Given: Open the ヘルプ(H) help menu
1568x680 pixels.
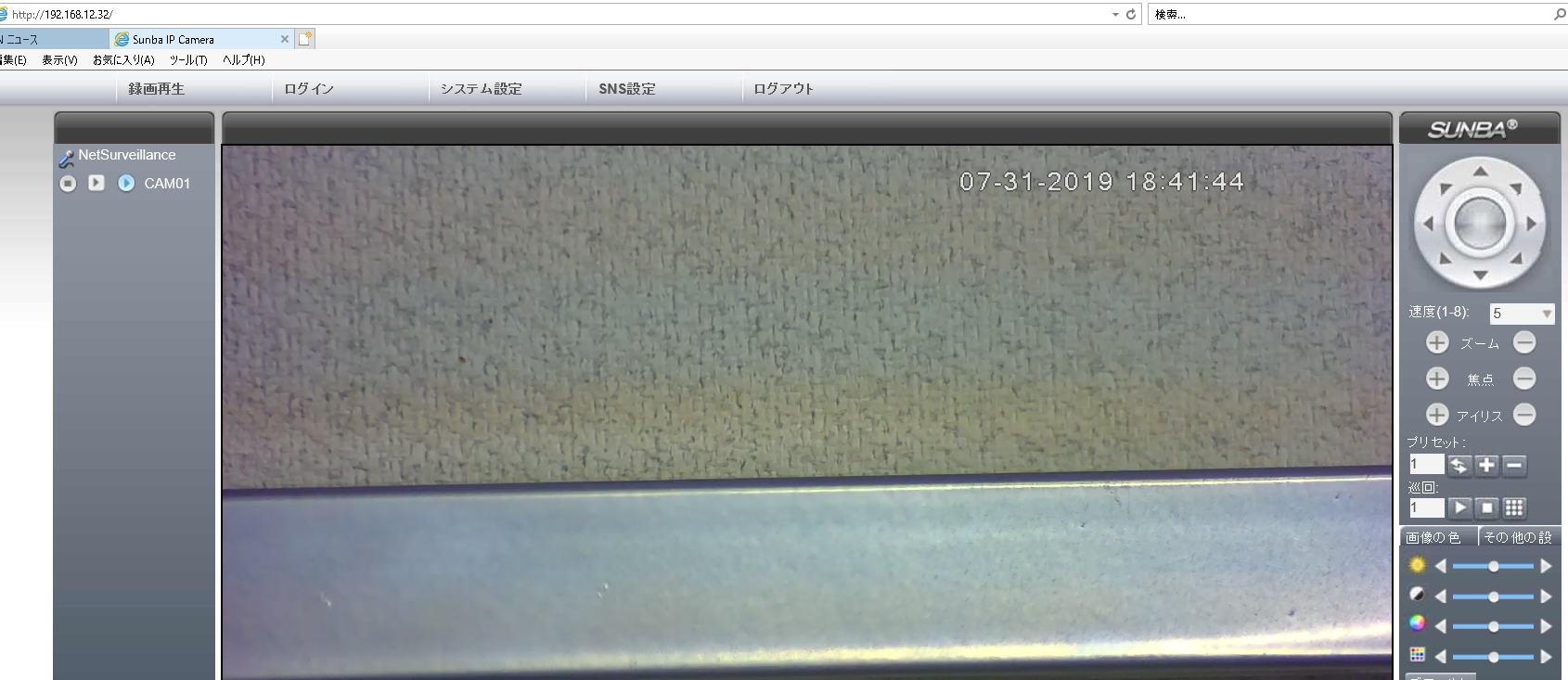Looking at the screenshot, I should 244,60.
